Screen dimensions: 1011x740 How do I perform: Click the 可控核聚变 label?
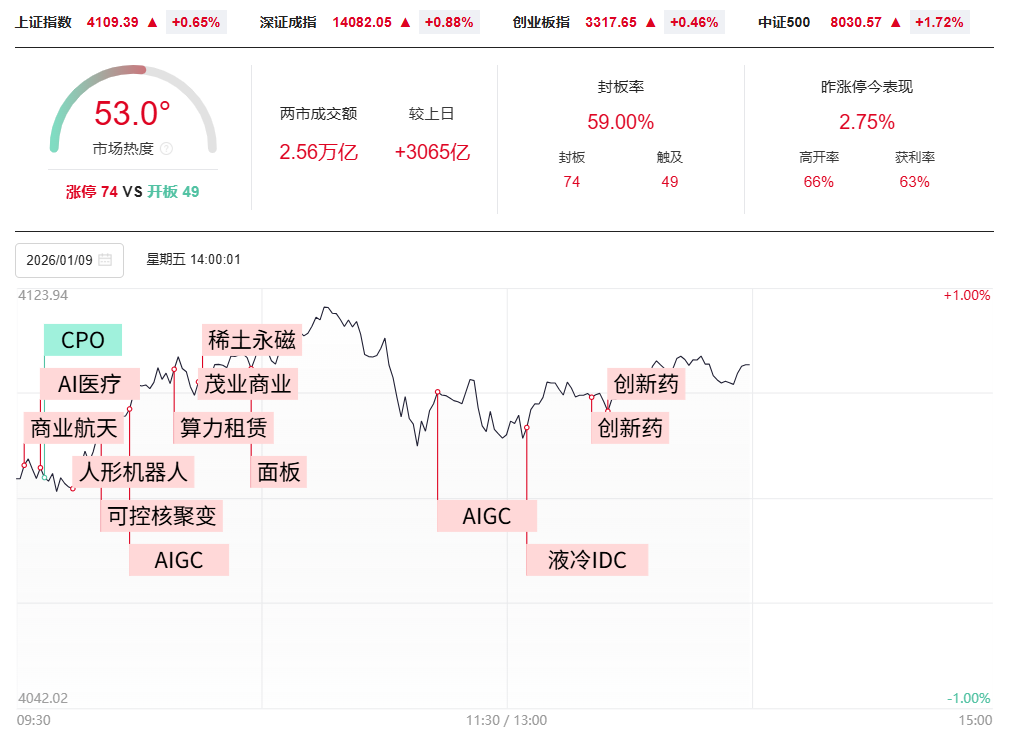click(x=162, y=516)
